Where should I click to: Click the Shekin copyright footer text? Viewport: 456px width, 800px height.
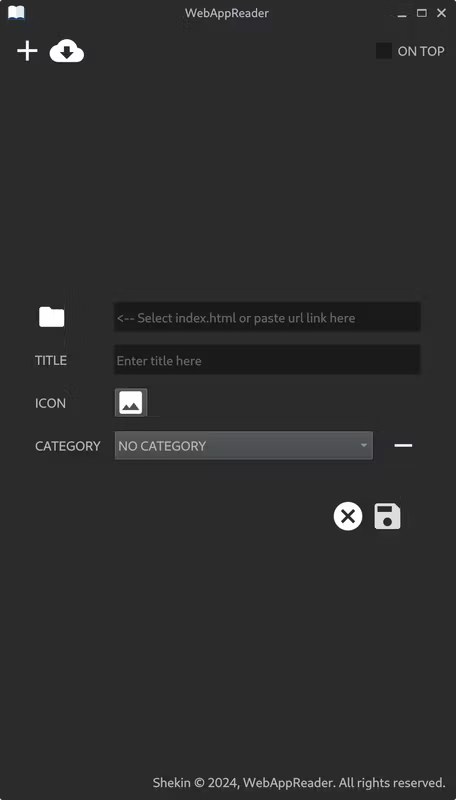tap(299, 782)
